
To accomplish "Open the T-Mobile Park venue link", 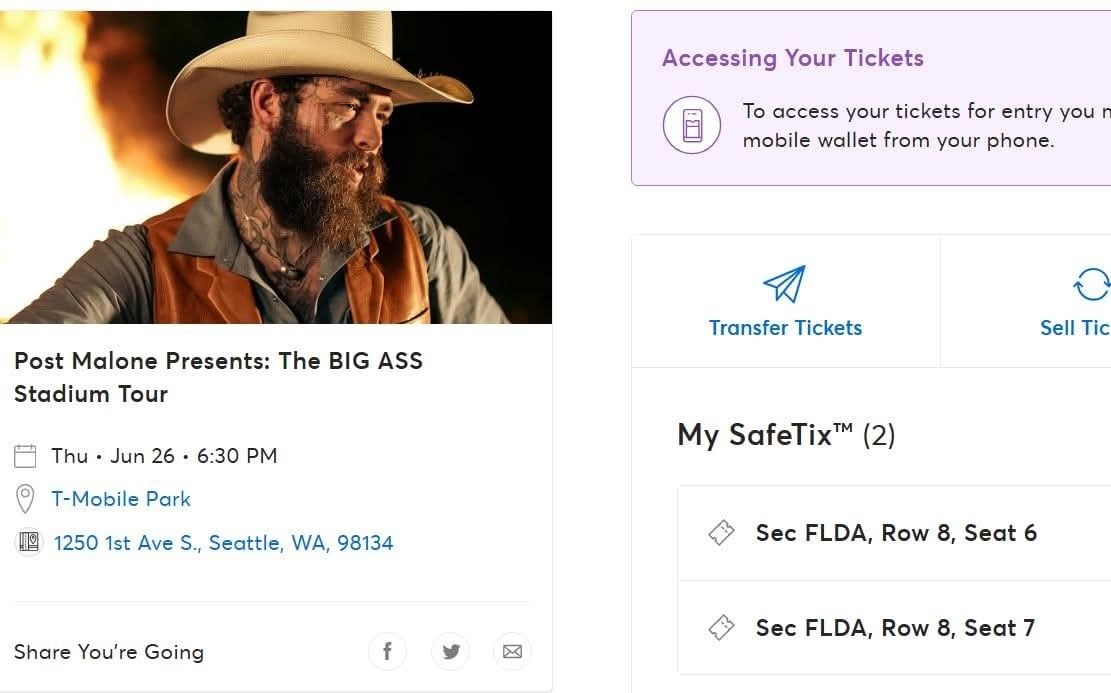I will click(121, 499).
